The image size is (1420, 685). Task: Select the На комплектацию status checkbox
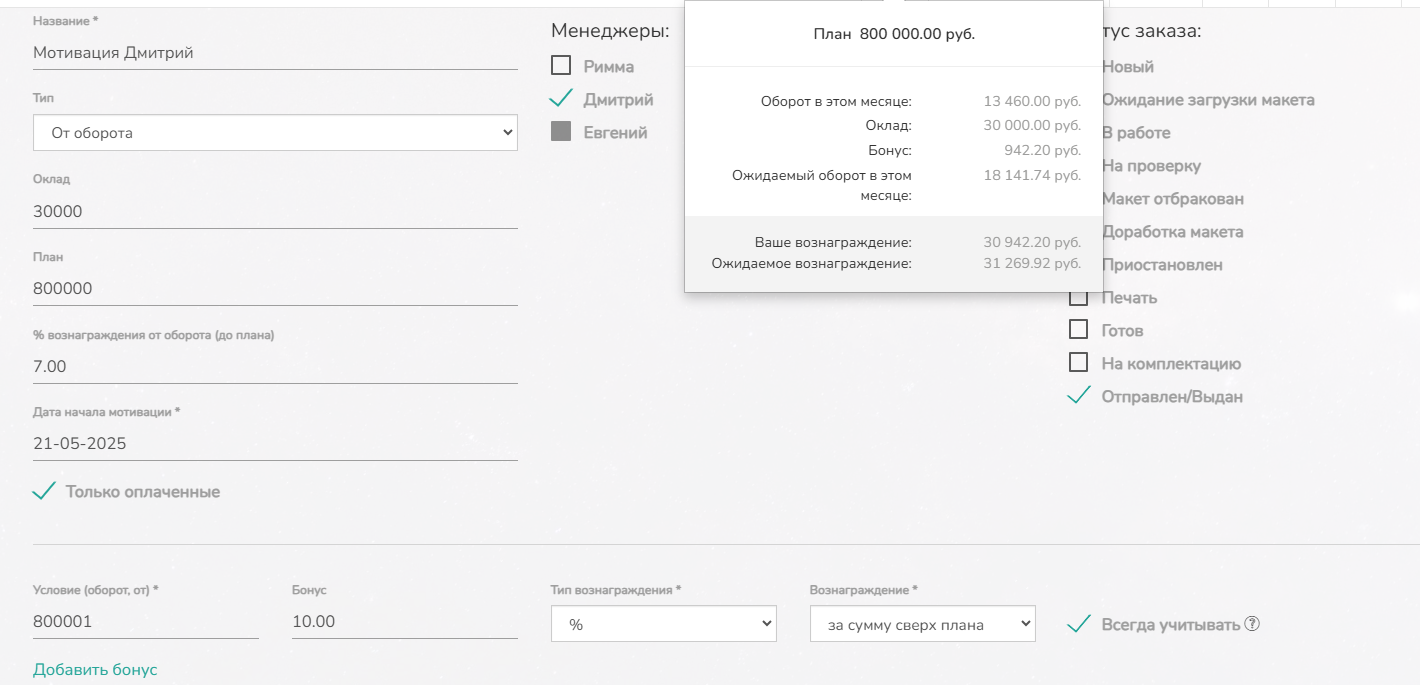[1078, 363]
